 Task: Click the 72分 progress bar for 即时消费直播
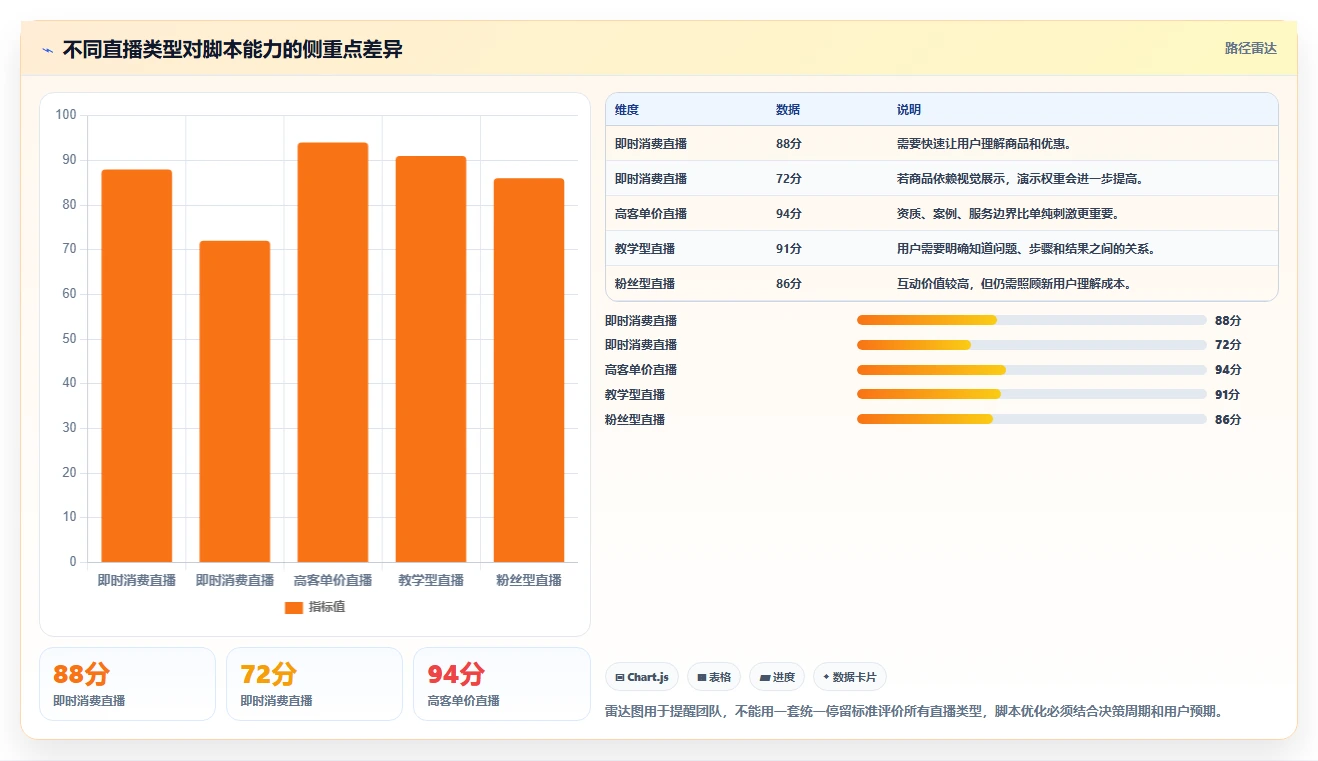1031,345
